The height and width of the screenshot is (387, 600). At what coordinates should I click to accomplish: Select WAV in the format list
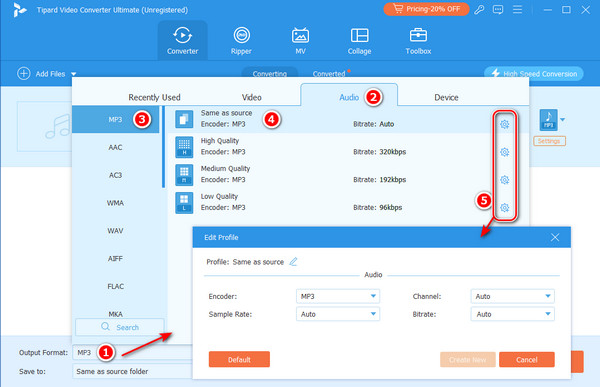point(116,231)
